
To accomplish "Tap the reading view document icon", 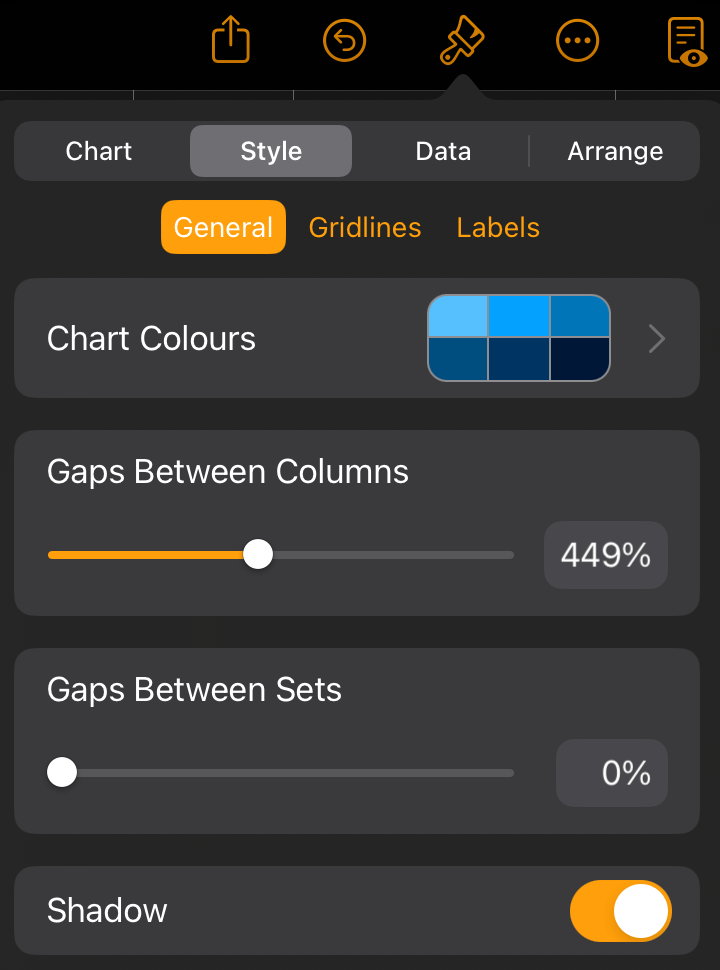I will [x=687, y=41].
